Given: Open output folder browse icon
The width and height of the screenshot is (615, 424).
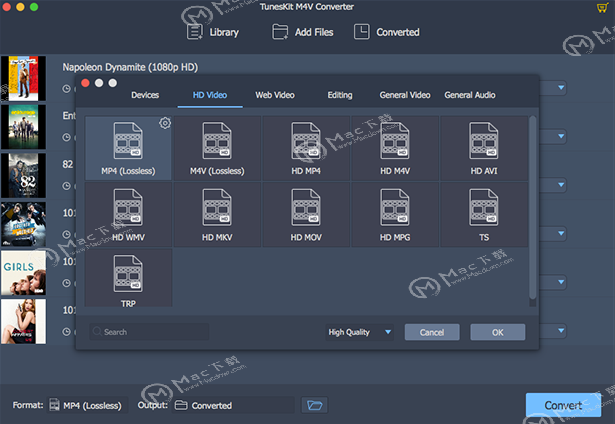Looking at the screenshot, I should [315, 405].
